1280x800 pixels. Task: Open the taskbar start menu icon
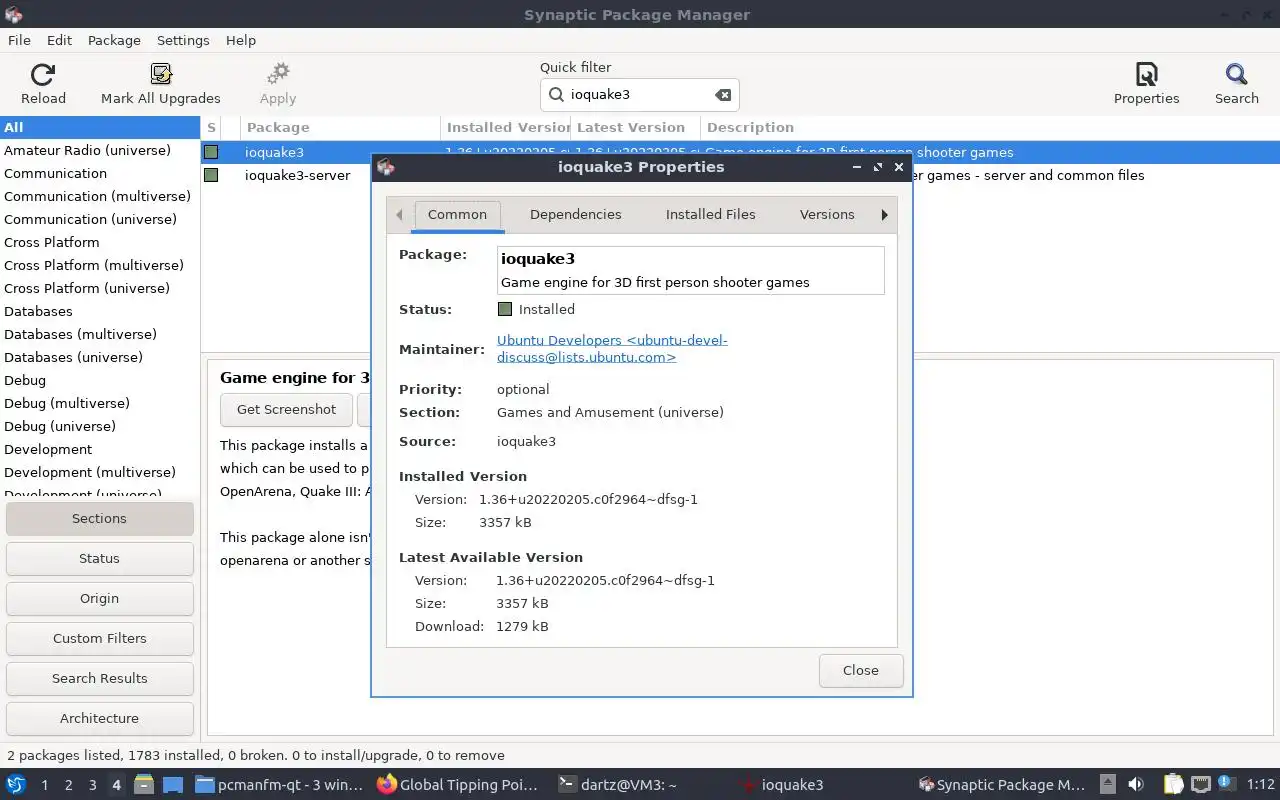tap(16, 784)
